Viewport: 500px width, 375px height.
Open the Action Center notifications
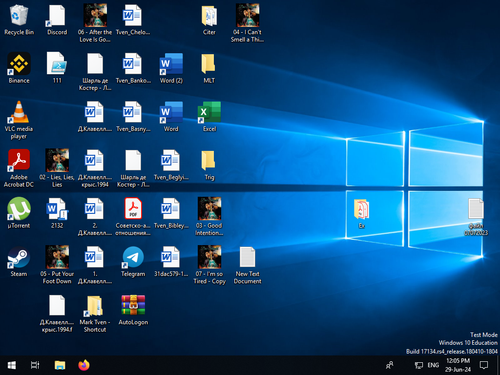click(x=484, y=365)
